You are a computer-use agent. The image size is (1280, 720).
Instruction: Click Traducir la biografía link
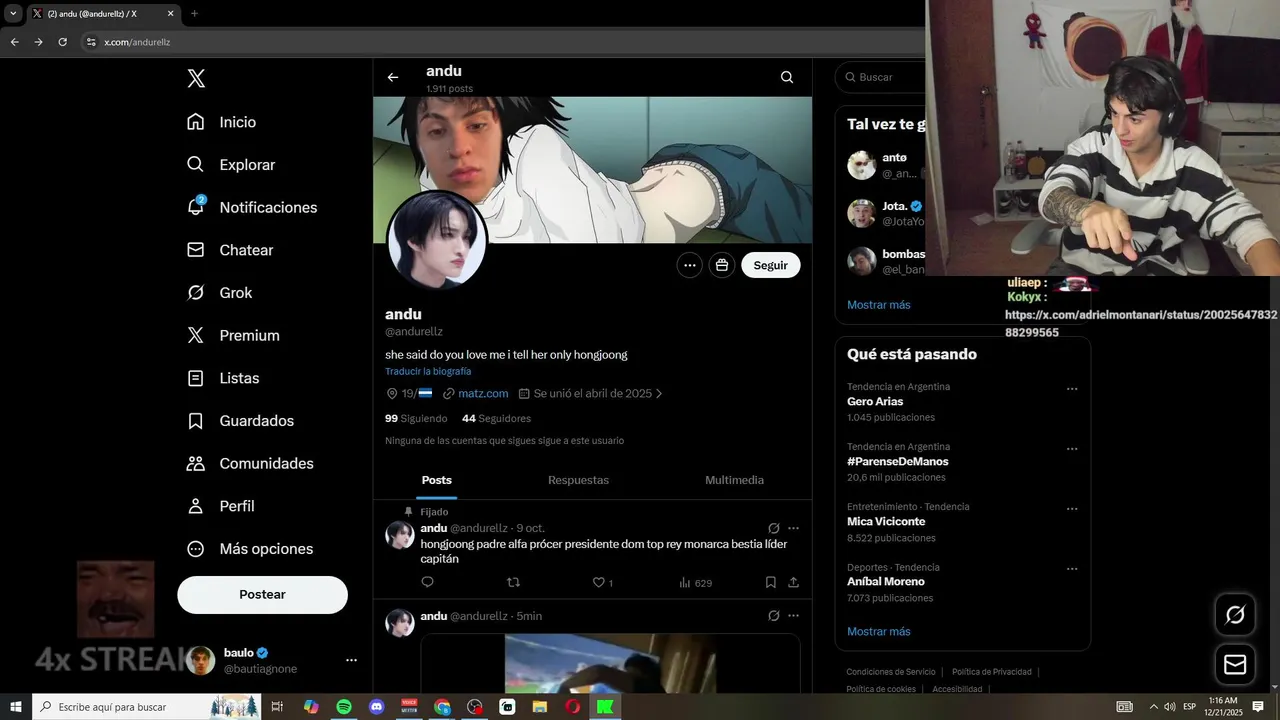point(428,371)
